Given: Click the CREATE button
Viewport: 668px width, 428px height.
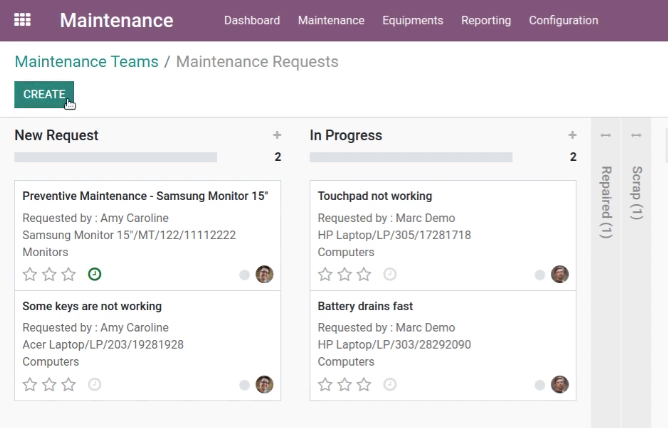Looking at the screenshot, I should coord(44,94).
